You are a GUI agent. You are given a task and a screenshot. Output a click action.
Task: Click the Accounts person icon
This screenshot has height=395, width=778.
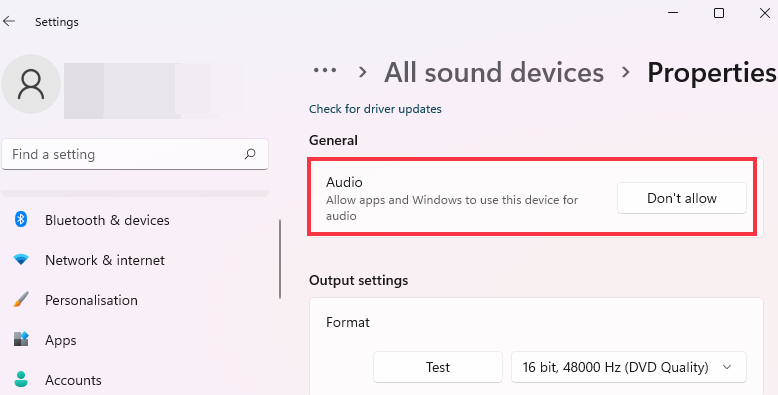pos(21,379)
